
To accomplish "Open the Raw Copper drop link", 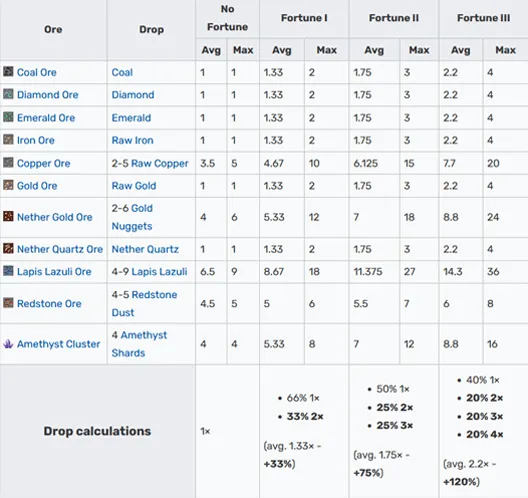I will 160,163.
